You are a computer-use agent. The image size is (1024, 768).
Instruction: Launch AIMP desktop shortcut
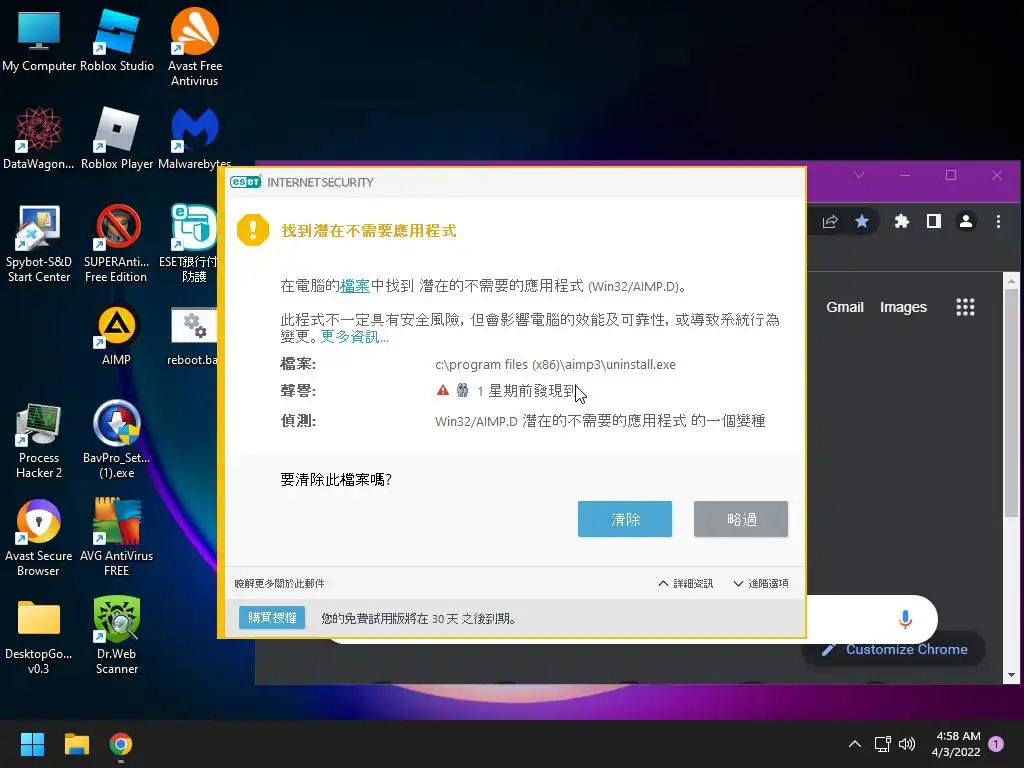click(117, 336)
